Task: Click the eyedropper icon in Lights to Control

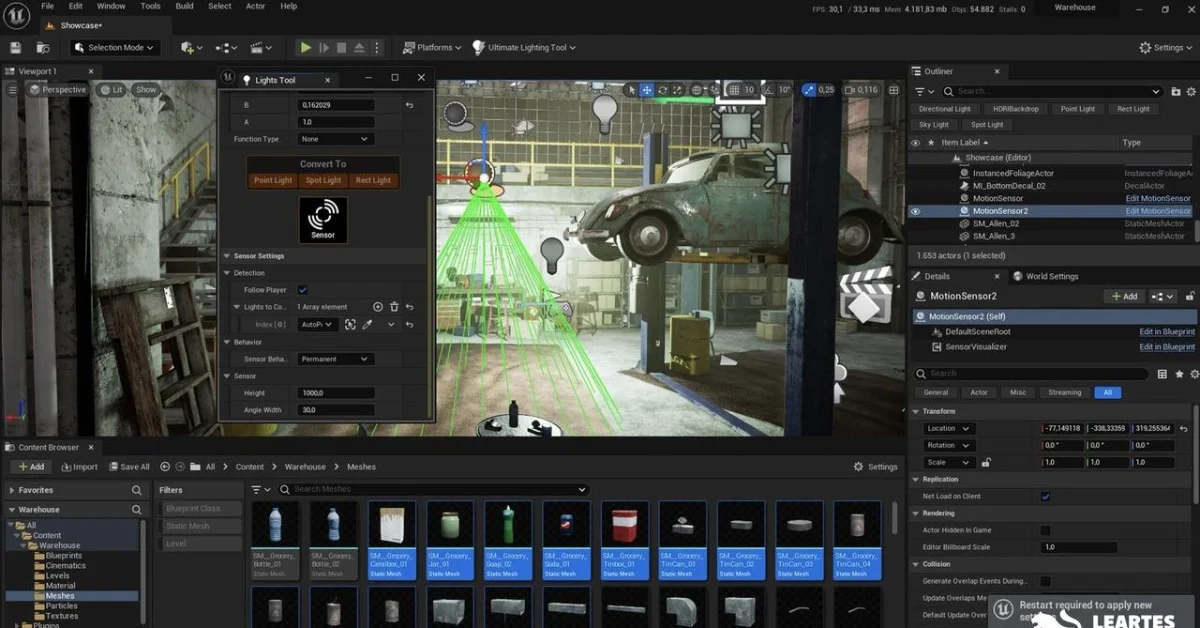Action: [368, 324]
